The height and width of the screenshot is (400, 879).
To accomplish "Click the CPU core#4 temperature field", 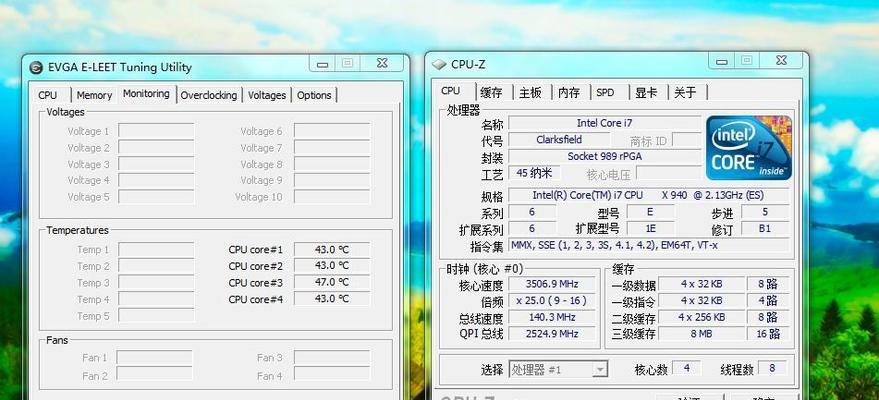I will 332,299.
